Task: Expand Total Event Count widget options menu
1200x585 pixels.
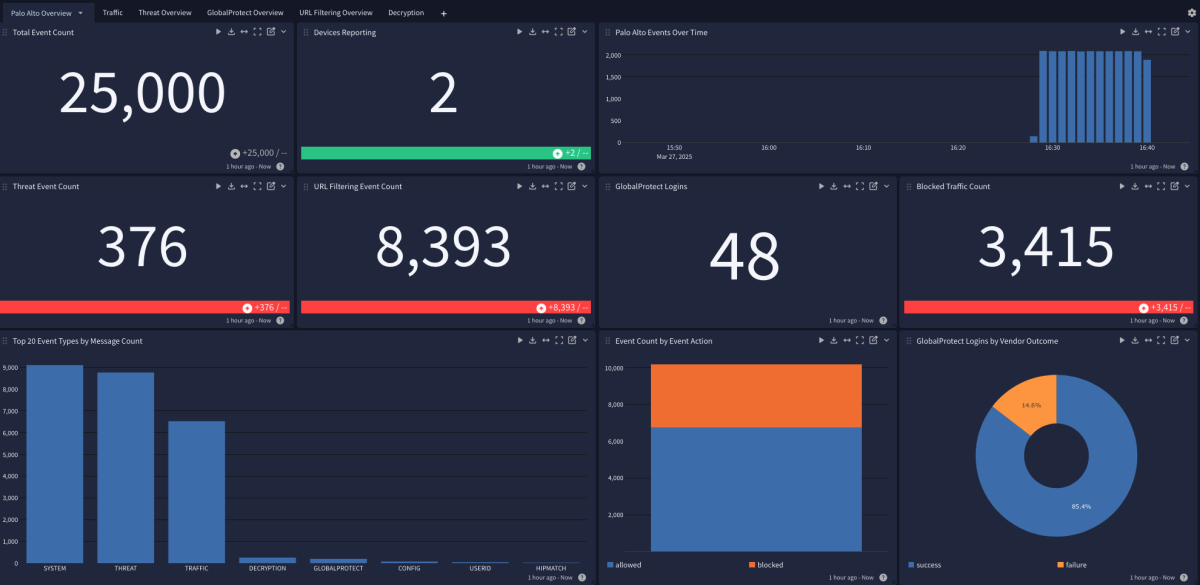Action: (283, 32)
